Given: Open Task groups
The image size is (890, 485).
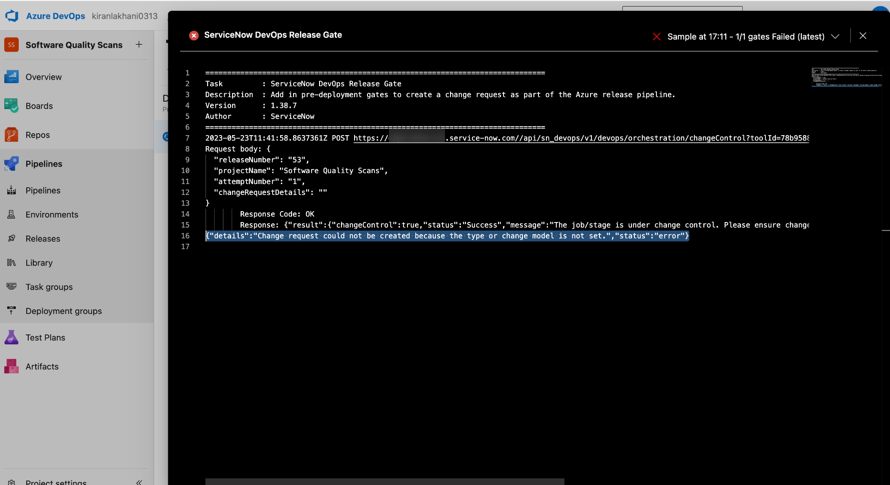Looking at the screenshot, I should click(49, 287).
